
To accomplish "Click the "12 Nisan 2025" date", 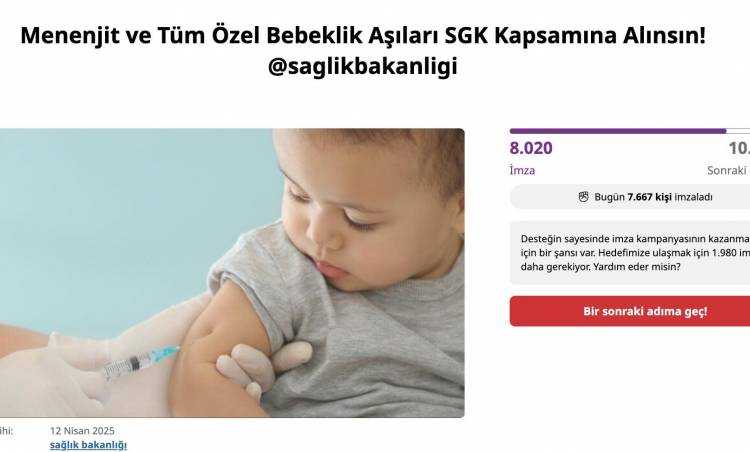I will (x=82, y=430).
